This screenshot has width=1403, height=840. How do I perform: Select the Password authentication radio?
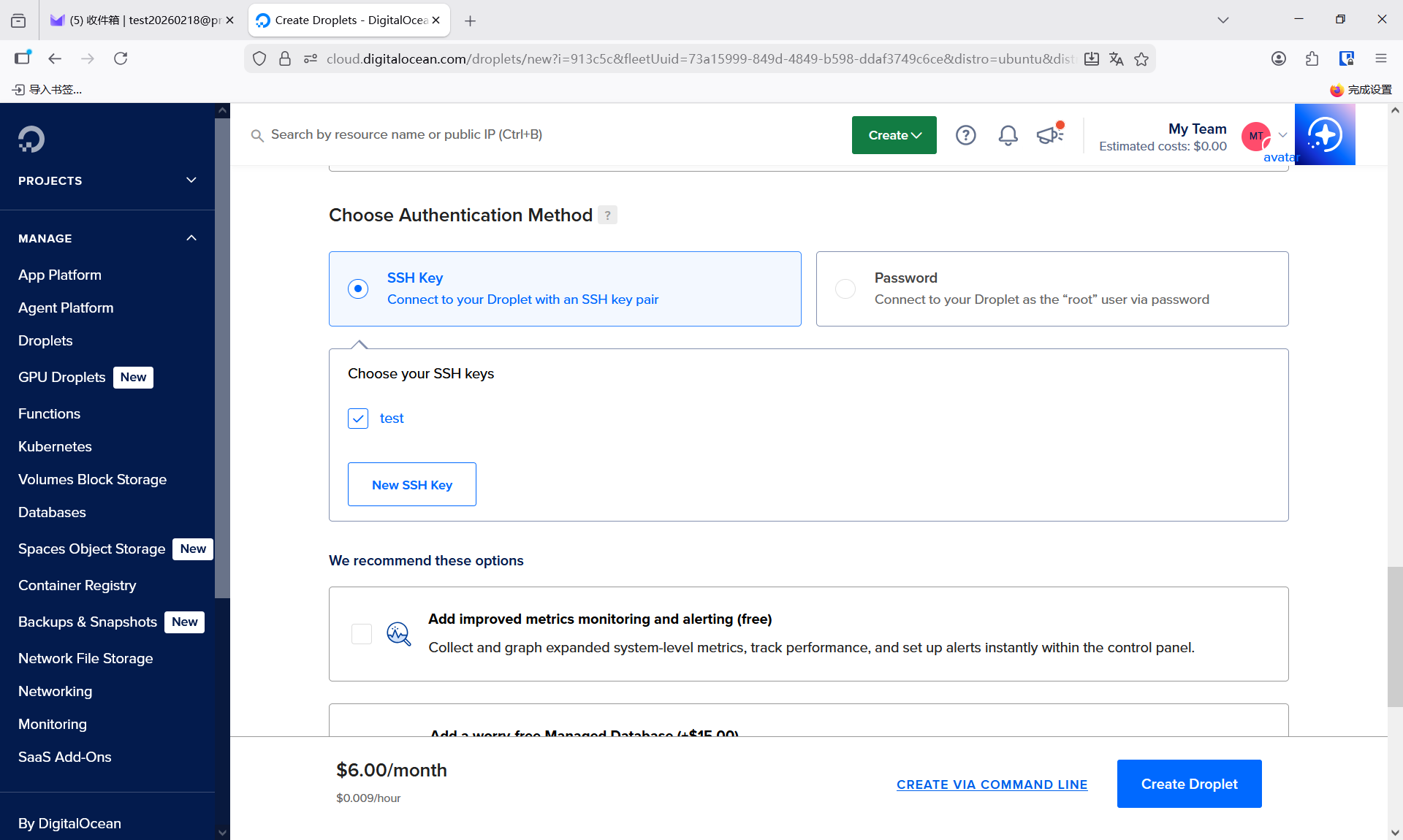pyautogui.click(x=845, y=289)
